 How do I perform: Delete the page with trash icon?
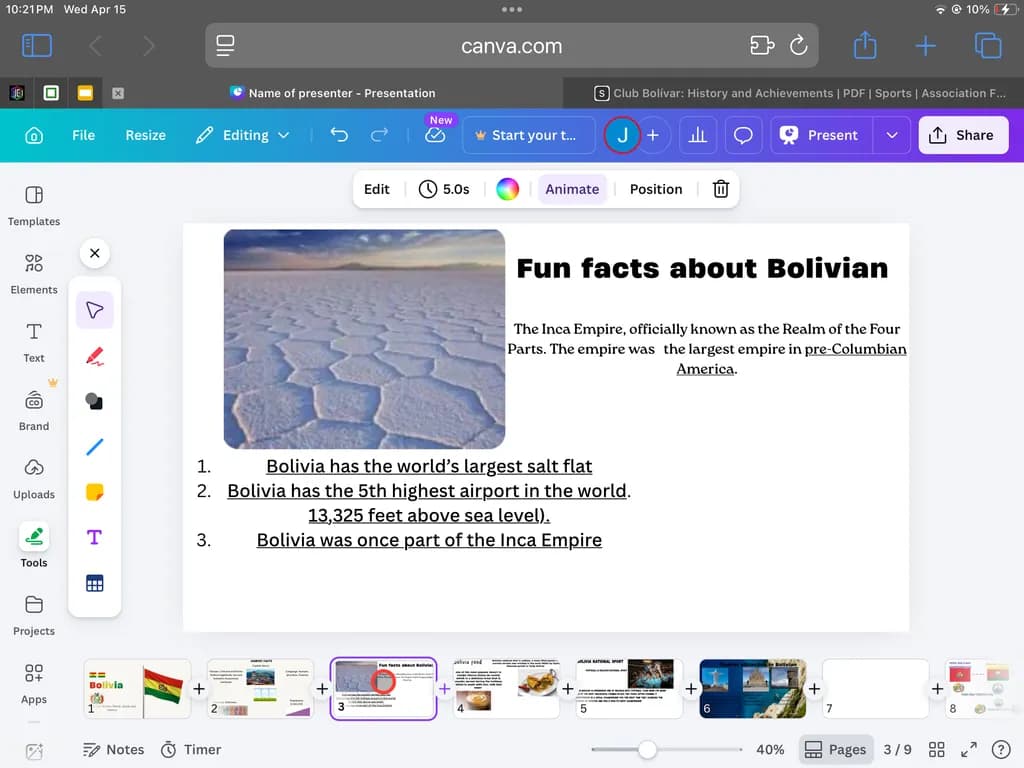pos(720,189)
